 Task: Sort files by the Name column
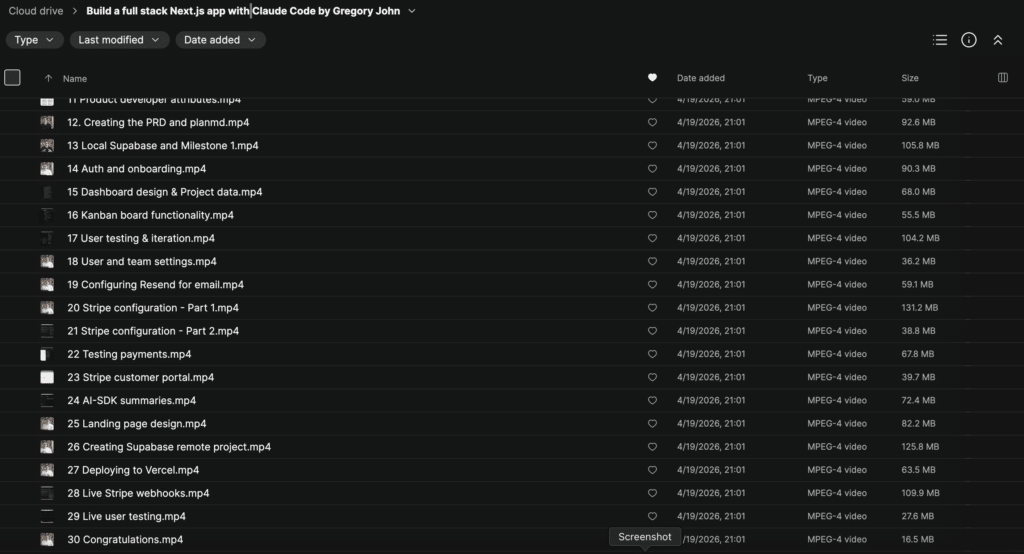click(x=75, y=78)
